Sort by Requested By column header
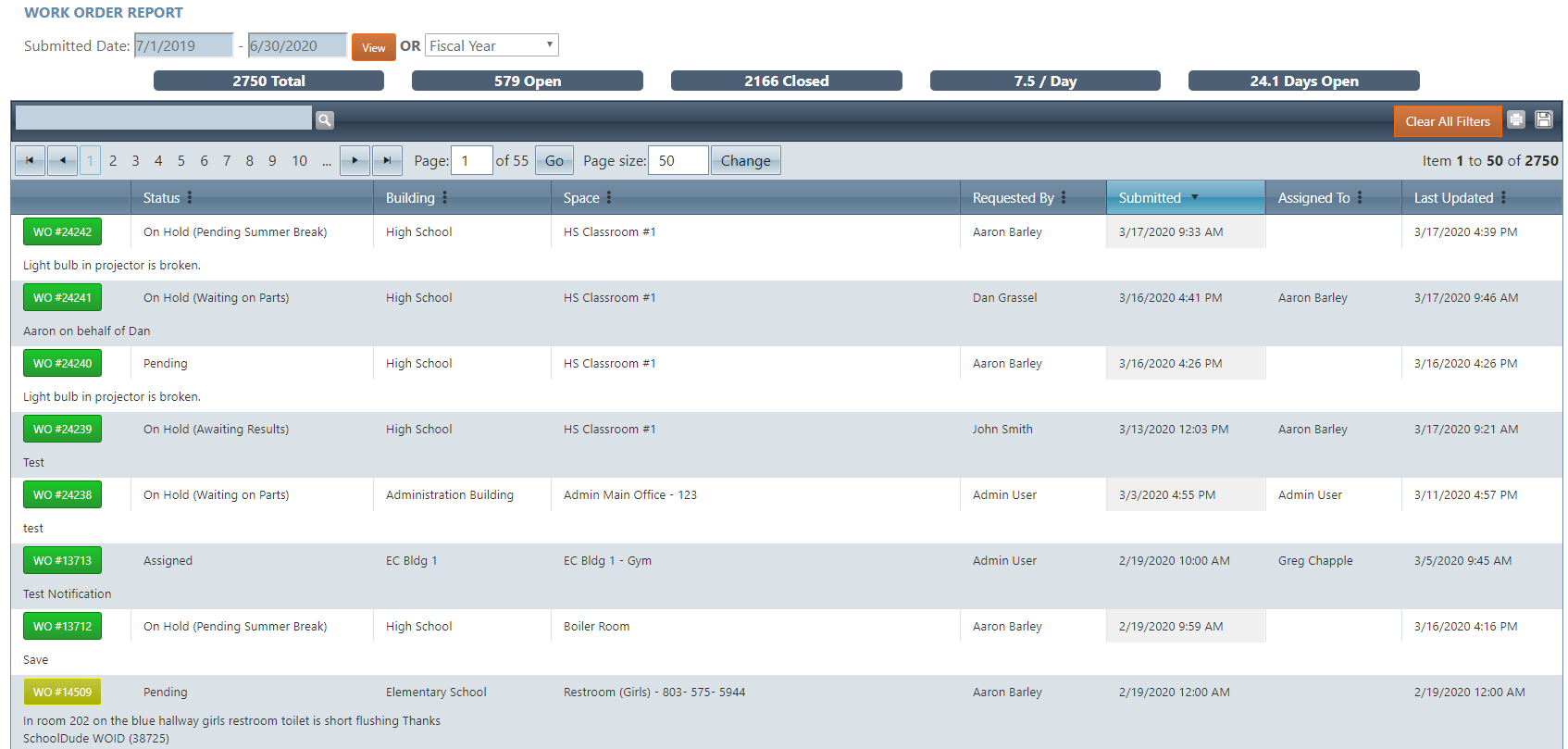 (1013, 197)
